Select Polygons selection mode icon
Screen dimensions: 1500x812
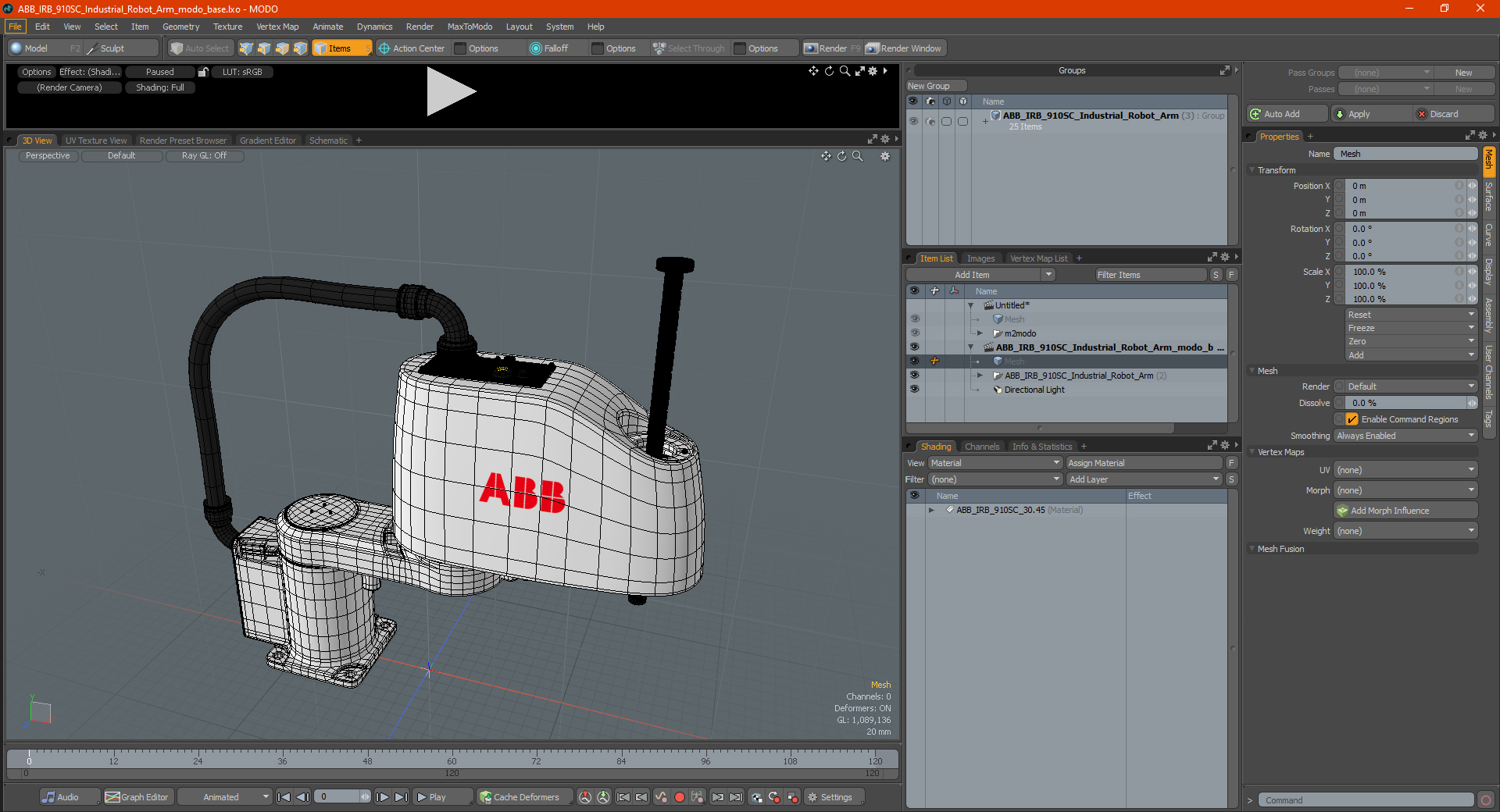pos(282,48)
